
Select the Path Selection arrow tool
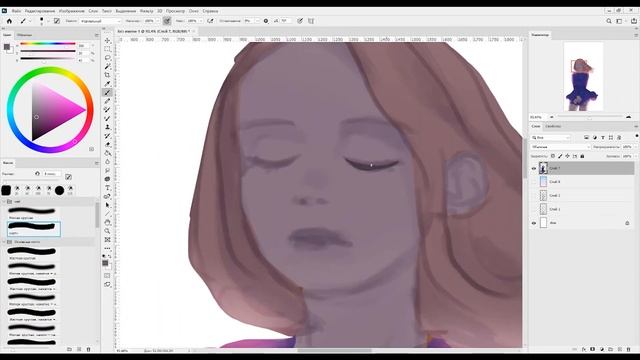pos(107,205)
